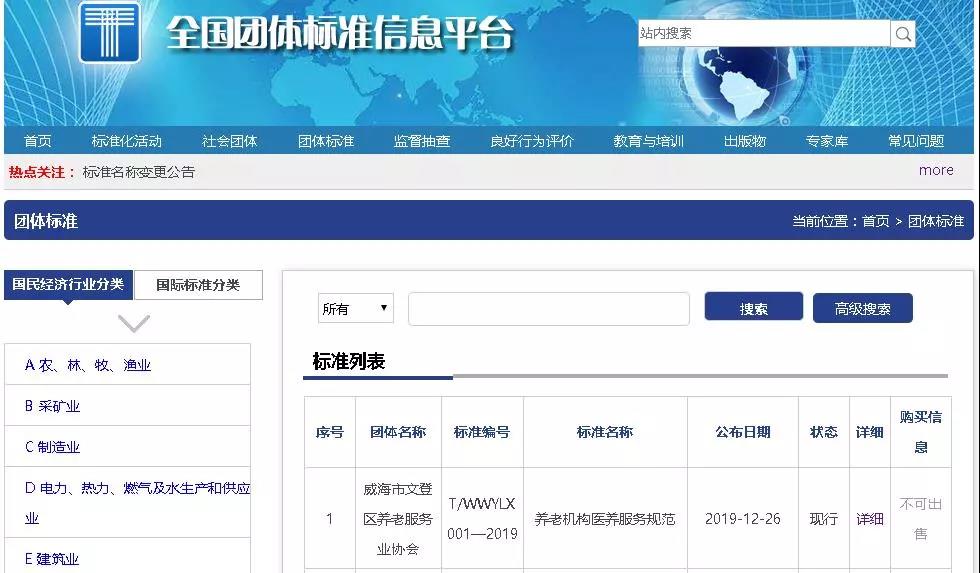Open 教育与培训 navigation item
Image resolution: width=980 pixels, height=573 pixels.
tap(648, 141)
